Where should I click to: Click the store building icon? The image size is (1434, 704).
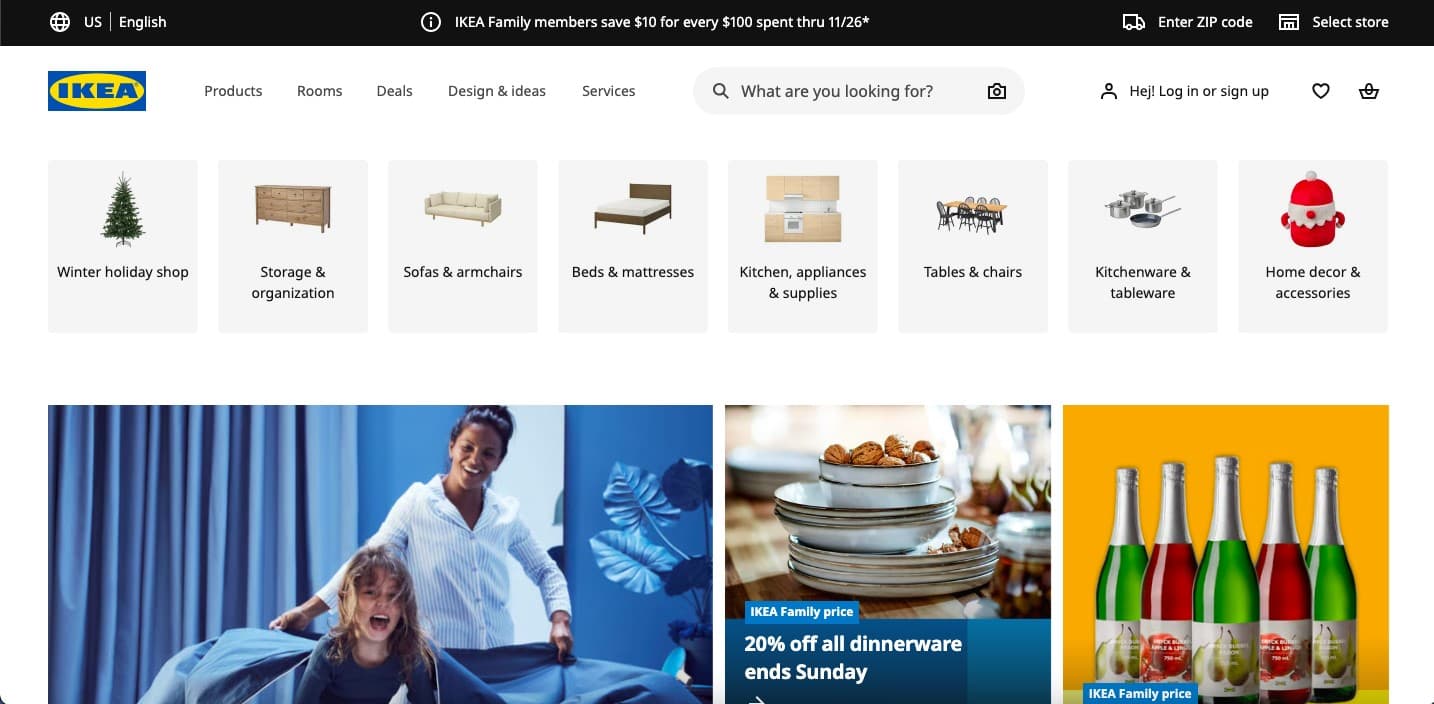[1289, 22]
